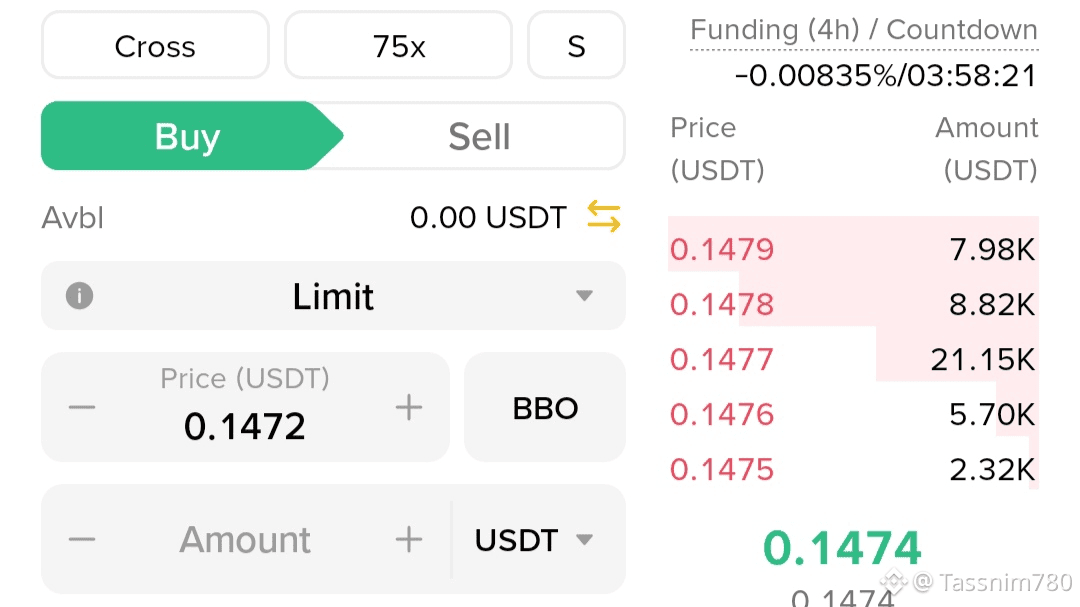1080x607 pixels.
Task: Click the BBO button
Action: point(545,408)
